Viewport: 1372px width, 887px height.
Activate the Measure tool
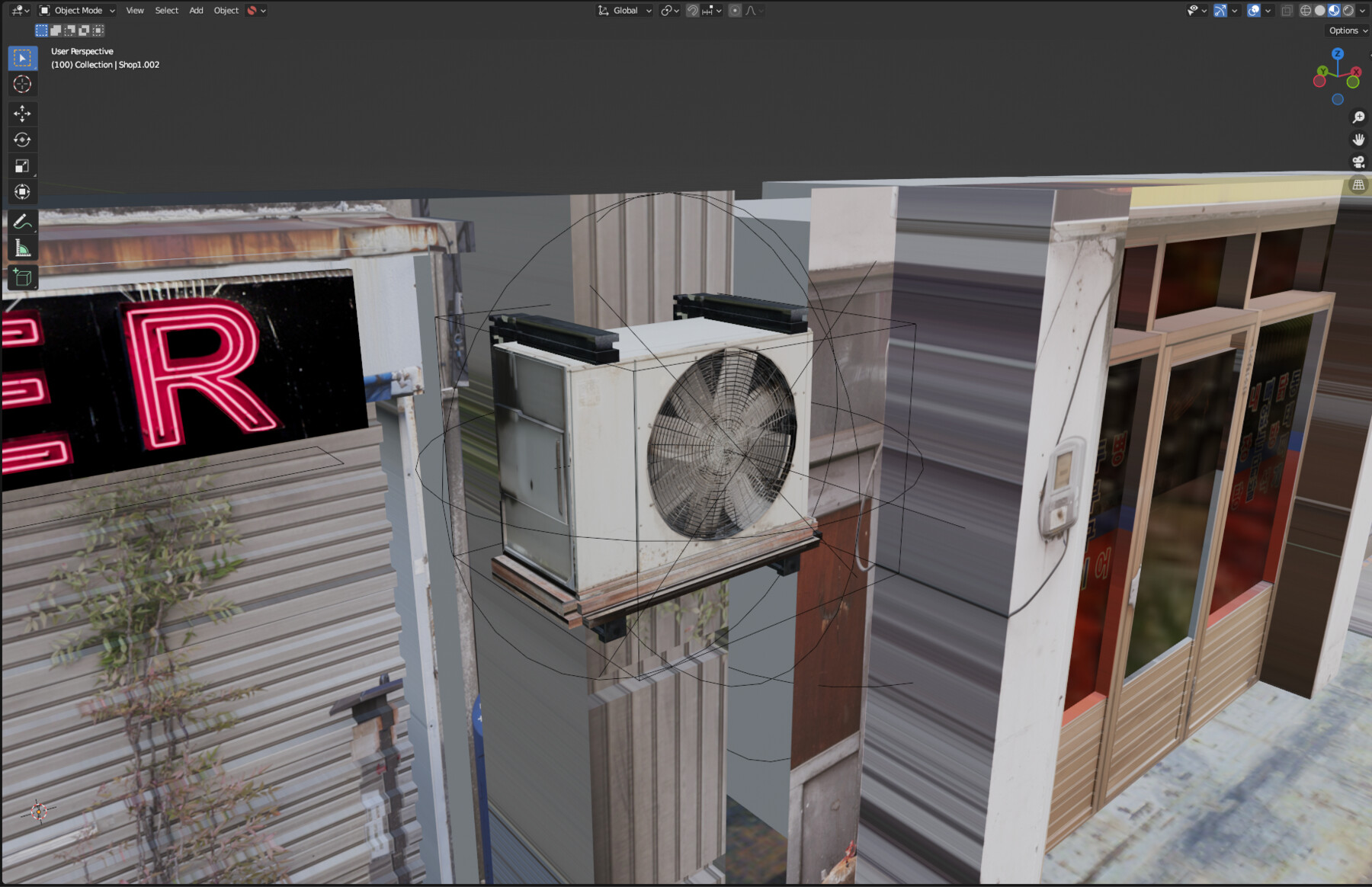click(22, 248)
